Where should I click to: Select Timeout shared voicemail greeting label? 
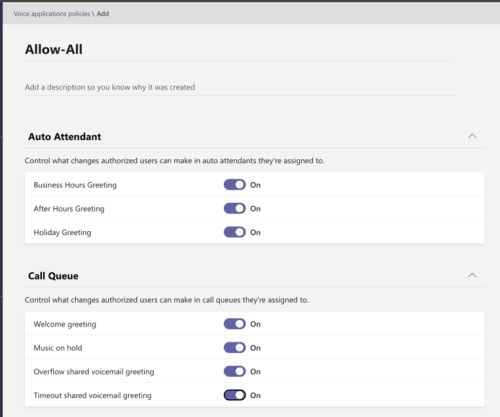coord(92,396)
